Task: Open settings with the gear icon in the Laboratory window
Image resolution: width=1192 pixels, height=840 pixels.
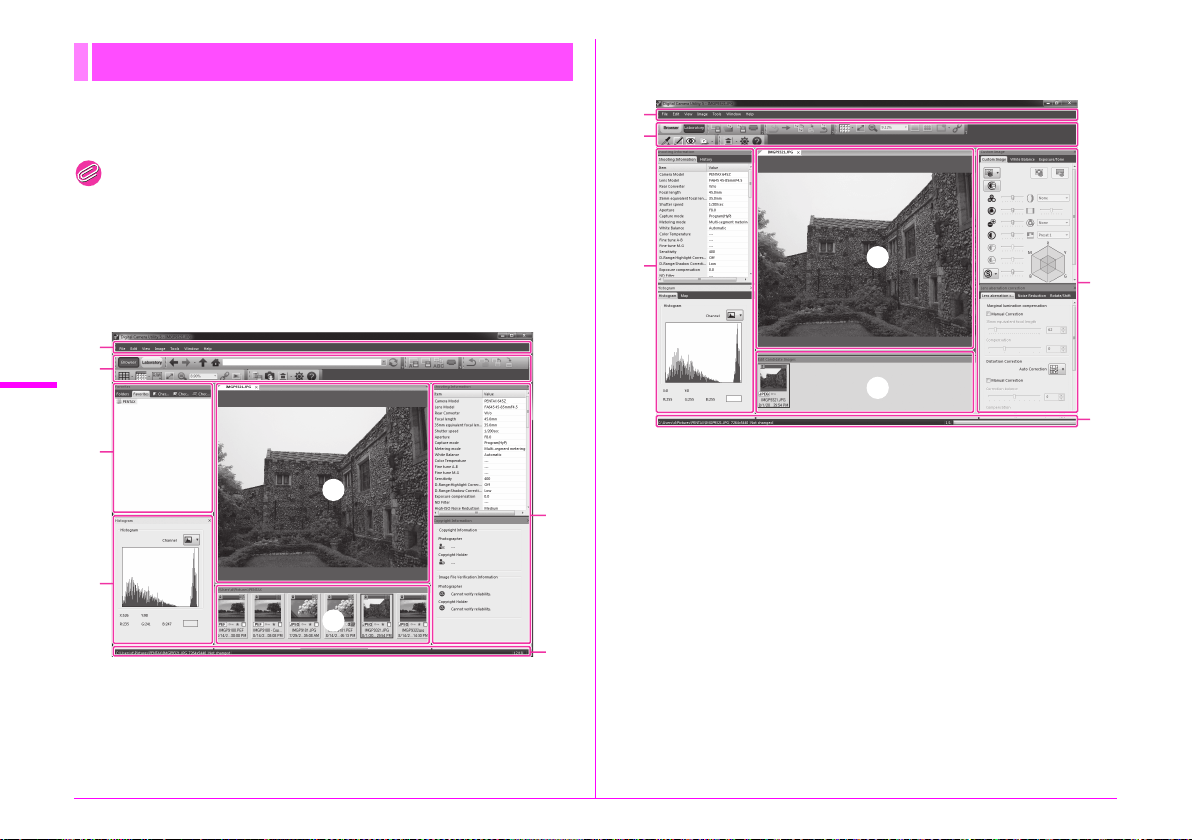Action: tap(744, 141)
